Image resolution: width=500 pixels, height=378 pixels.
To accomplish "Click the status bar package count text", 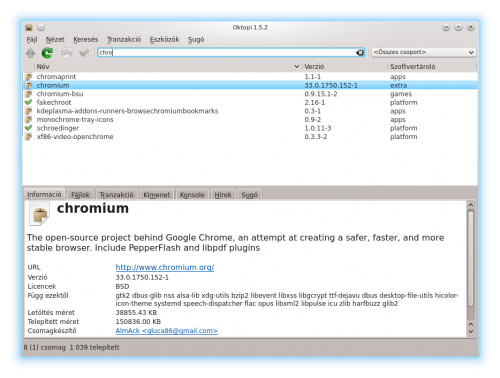I will coord(71,347).
